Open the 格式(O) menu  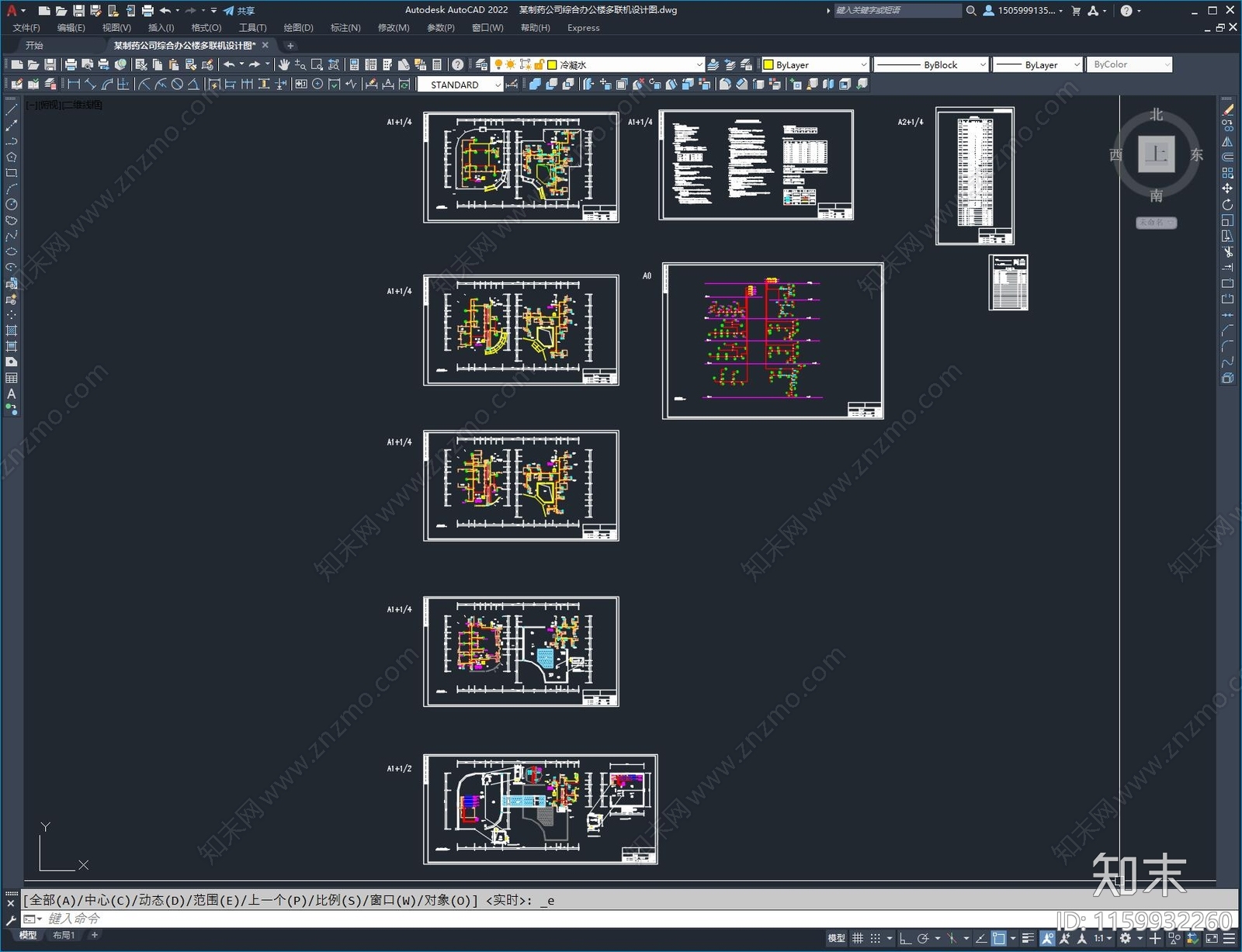tap(206, 28)
